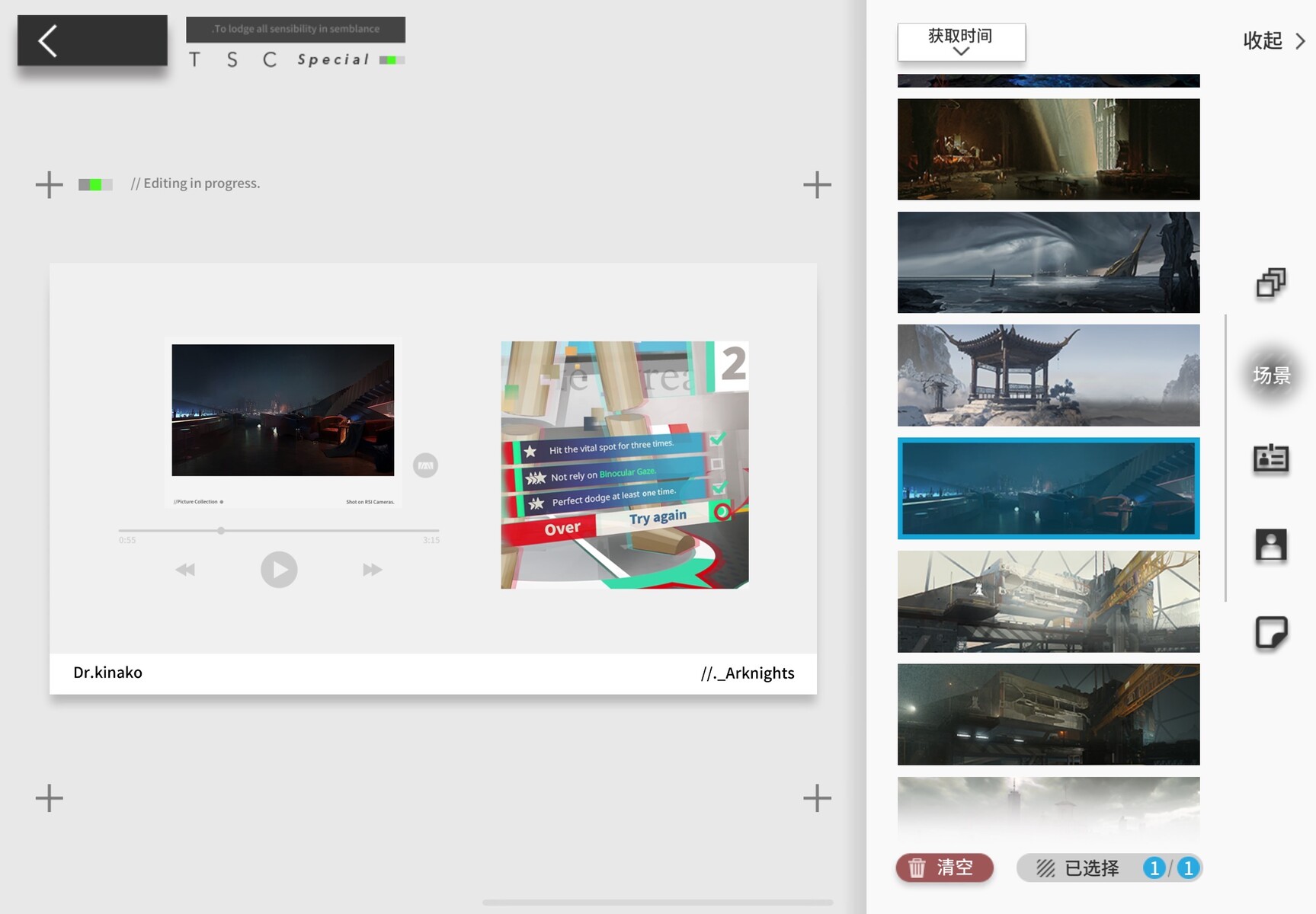The image size is (1316, 914).
Task: Click the bottom-left plus icon
Action: pos(50,798)
